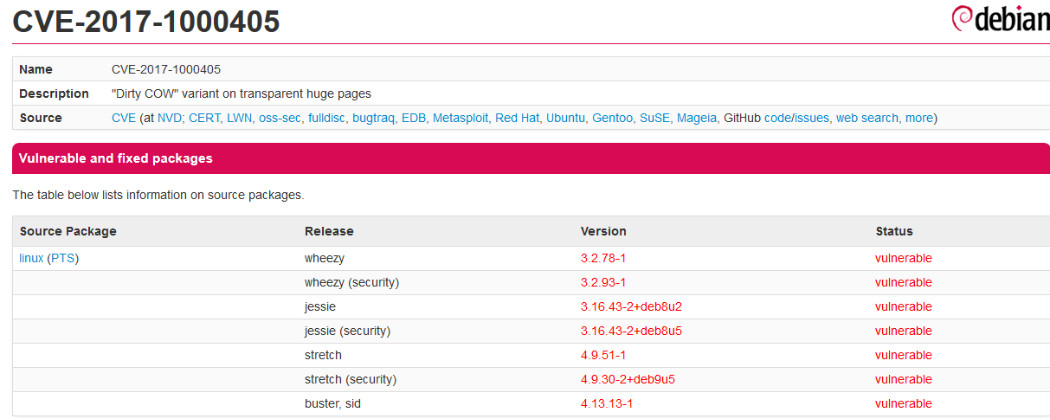Click the Description row label
1050x420 pixels.
(x=54, y=93)
